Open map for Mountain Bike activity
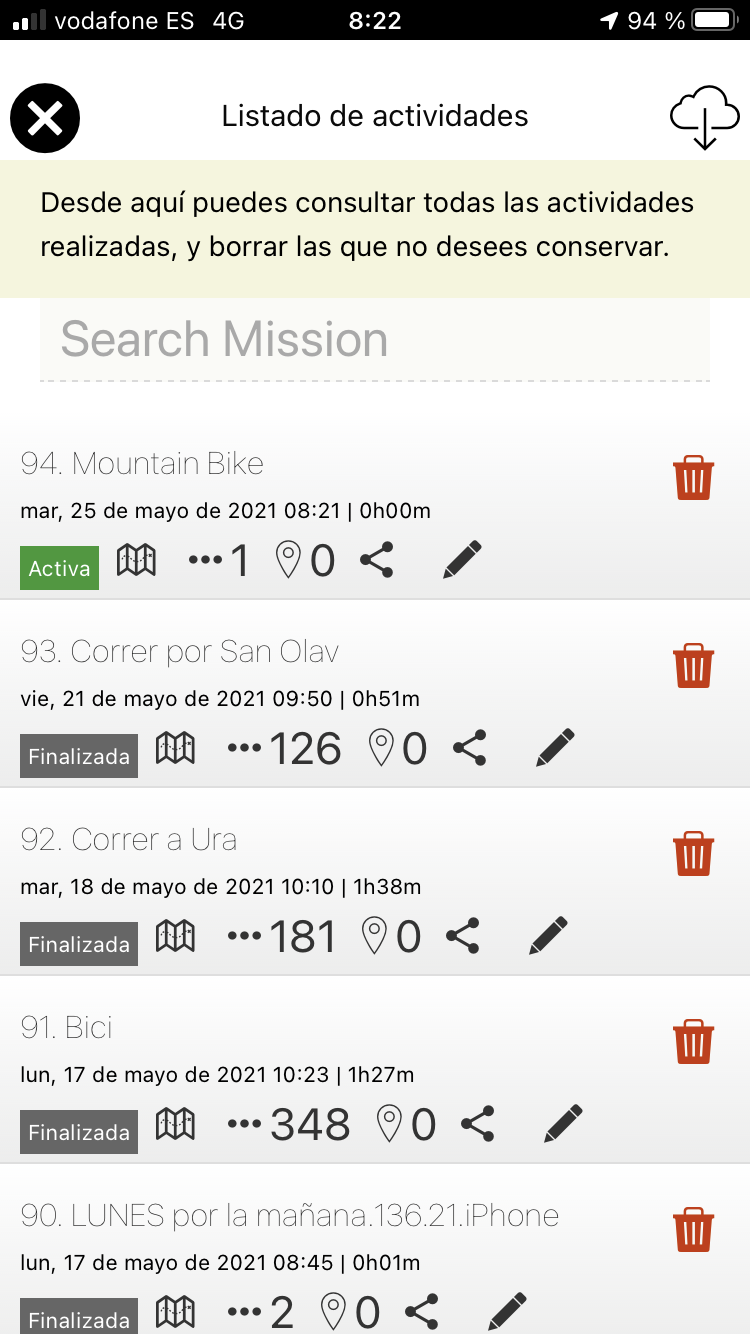Viewport: 750px width, 1334px height. point(137,561)
